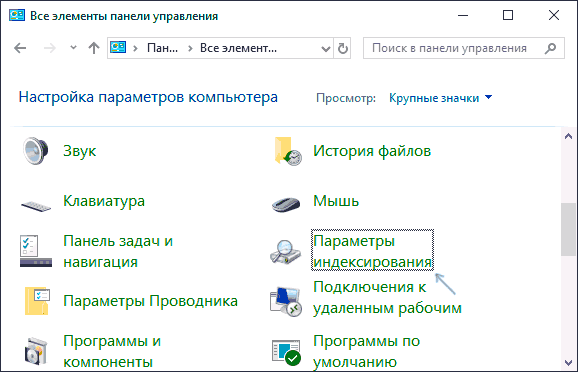
Task: Open the Программы и компоненты disc icon
Action: pos(36,351)
